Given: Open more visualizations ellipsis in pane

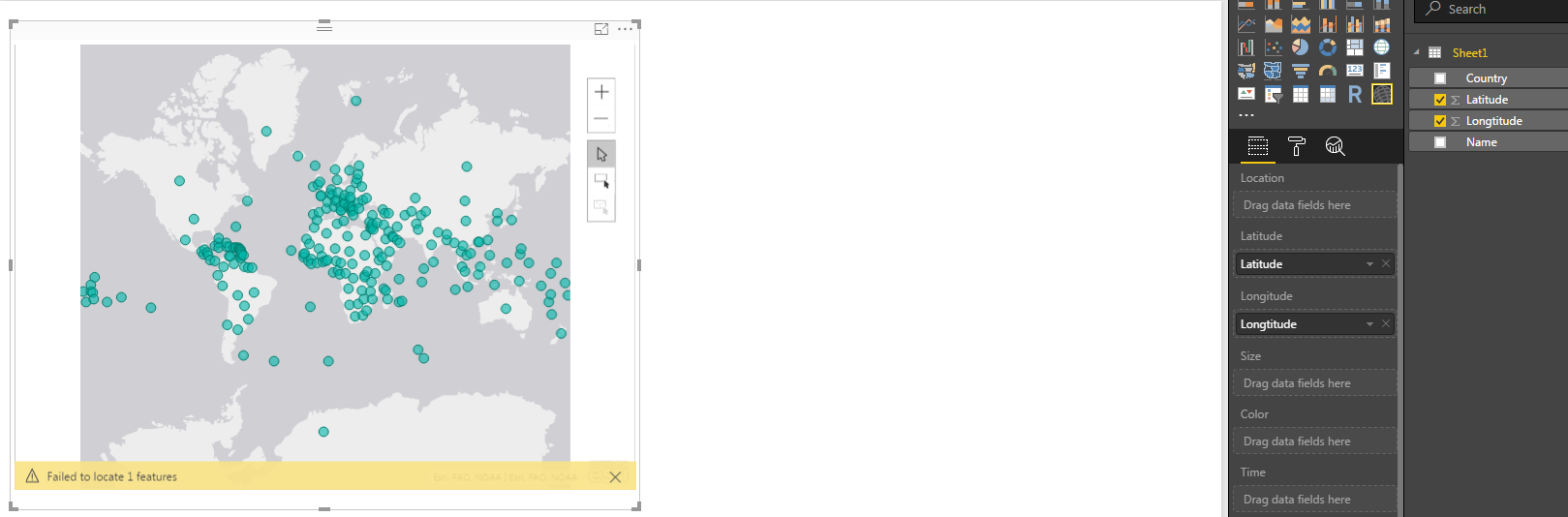Looking at the screenshot, I should pos(1246,115).
